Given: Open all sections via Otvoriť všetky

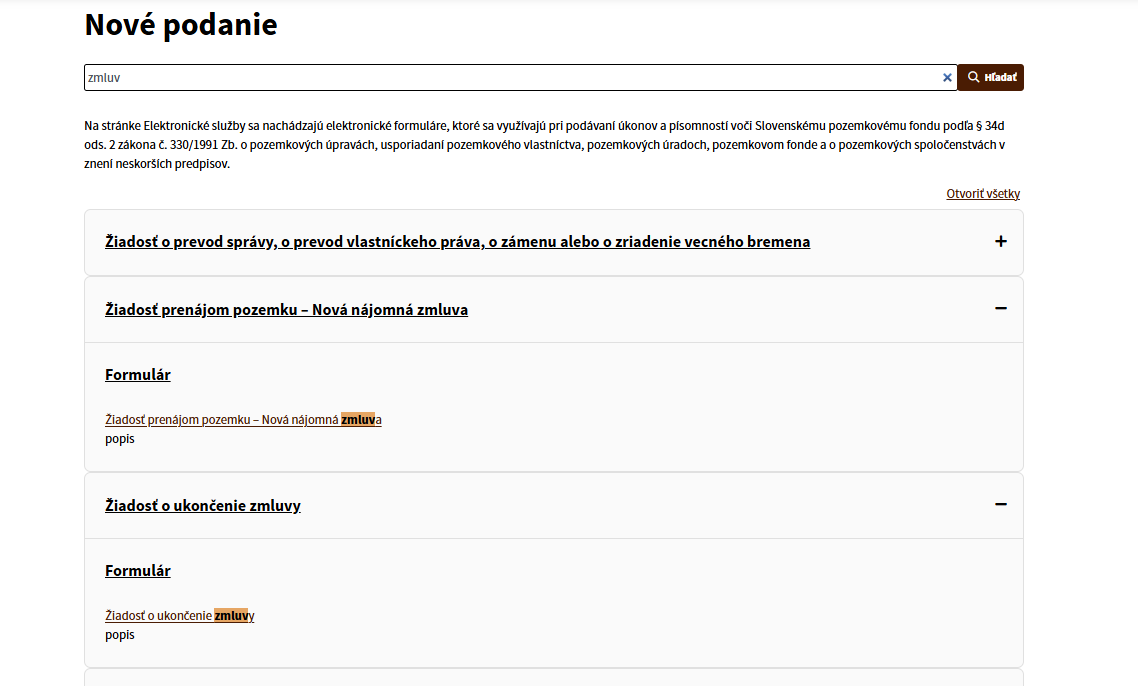Looking at the screenshot, I should pos(983,194).
